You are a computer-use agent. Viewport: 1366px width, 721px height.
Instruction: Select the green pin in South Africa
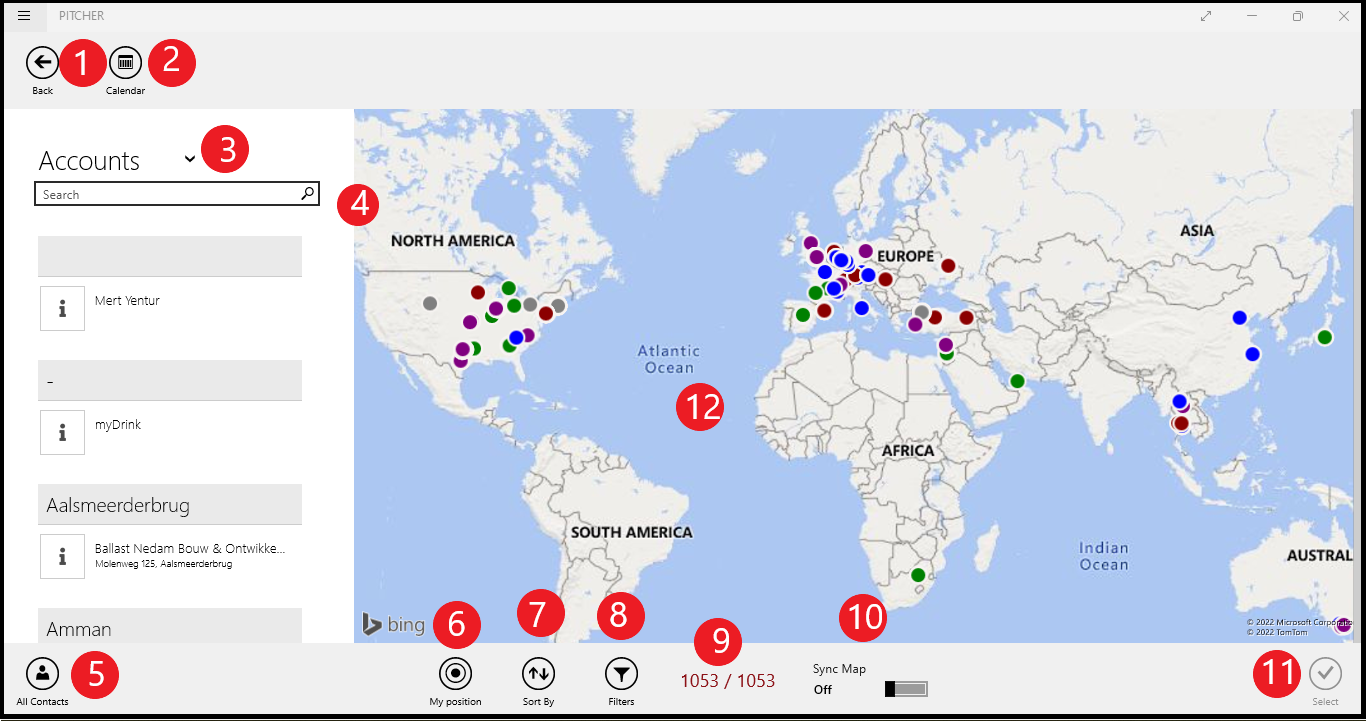pyautogui.click(x=916, y=575)
